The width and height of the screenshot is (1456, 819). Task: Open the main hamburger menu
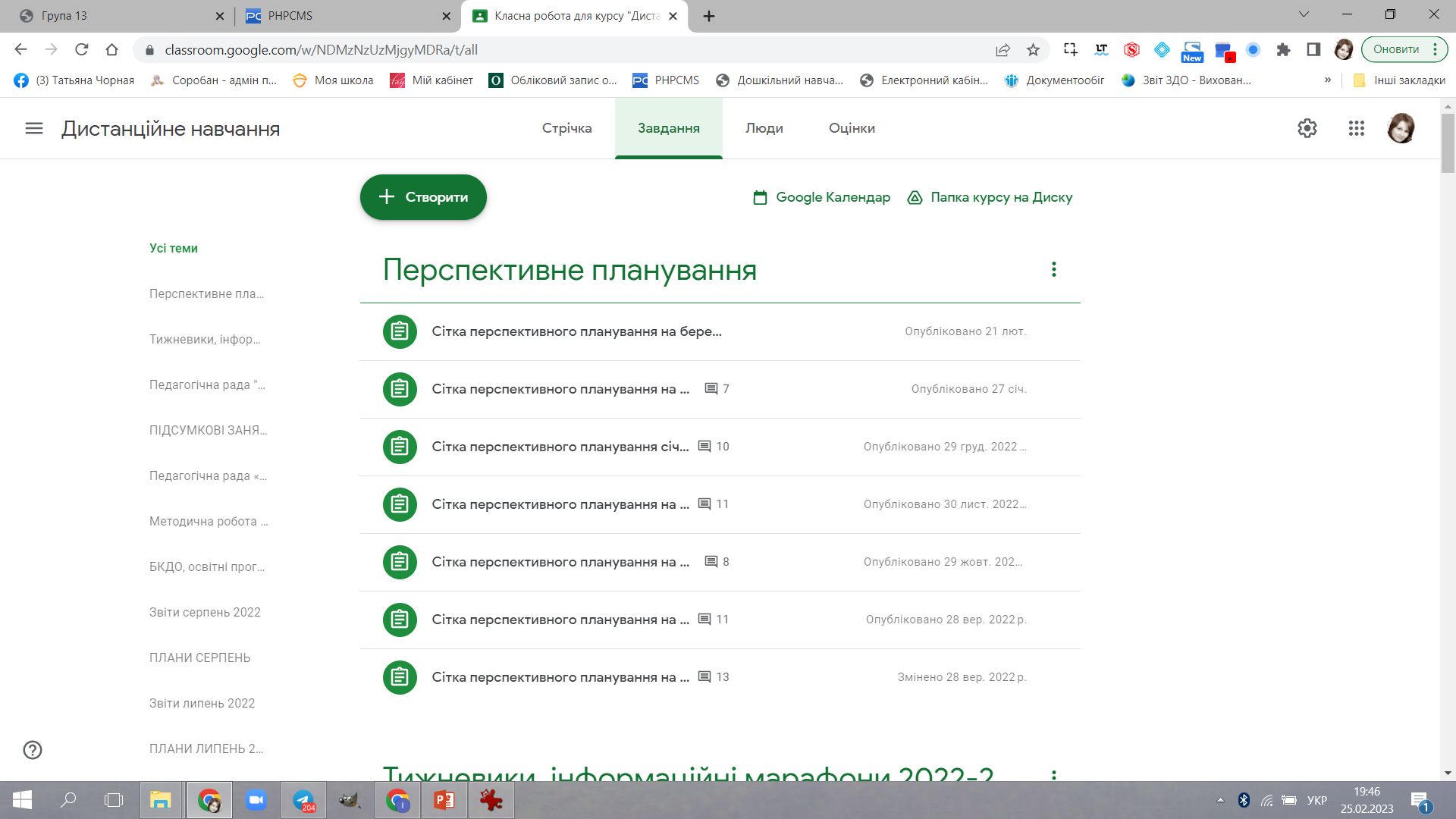34,128
